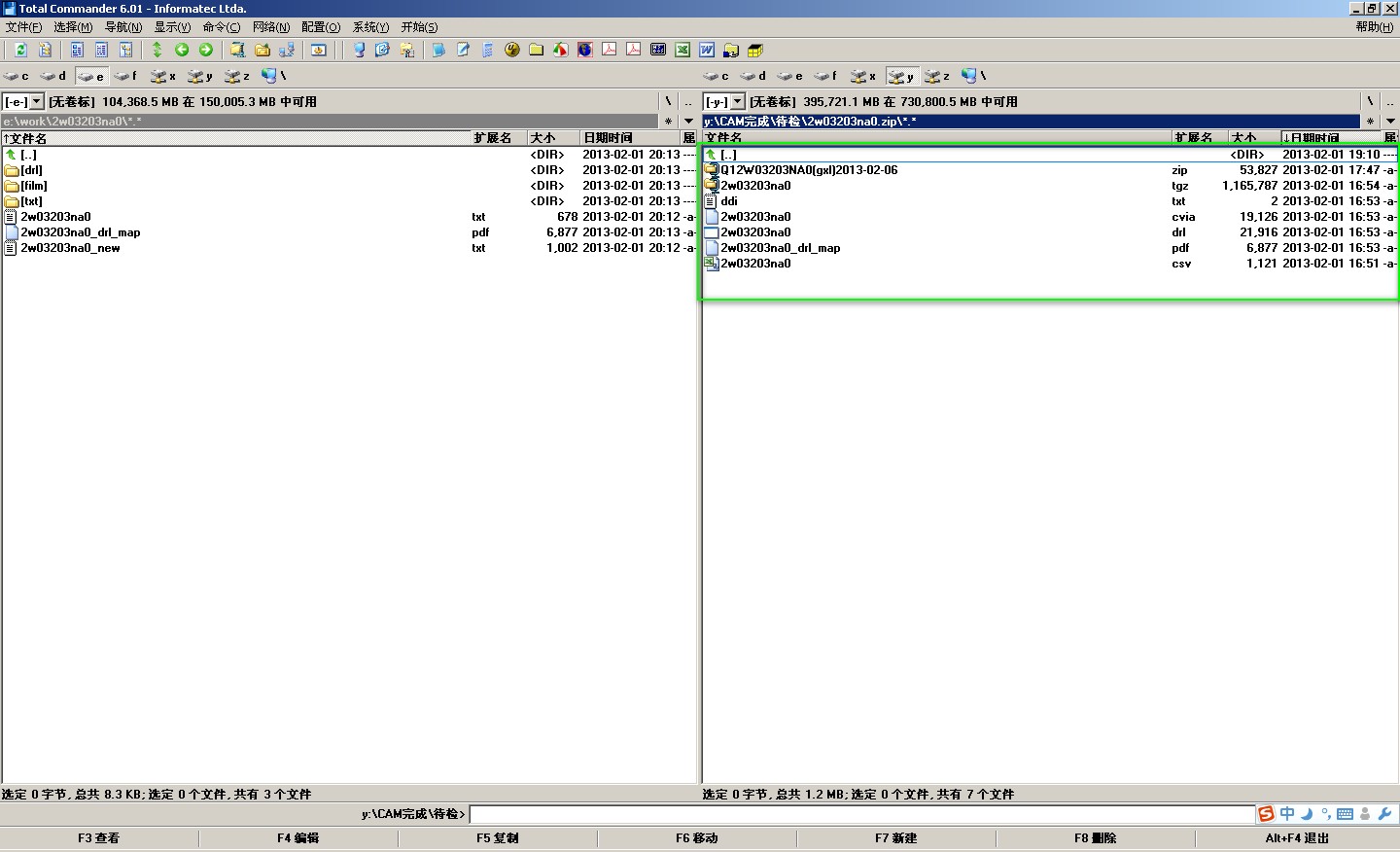This screenshot has width=1400, height=852.
Task: Click the first PDF toolbar icon
Action: click(610, 50)
